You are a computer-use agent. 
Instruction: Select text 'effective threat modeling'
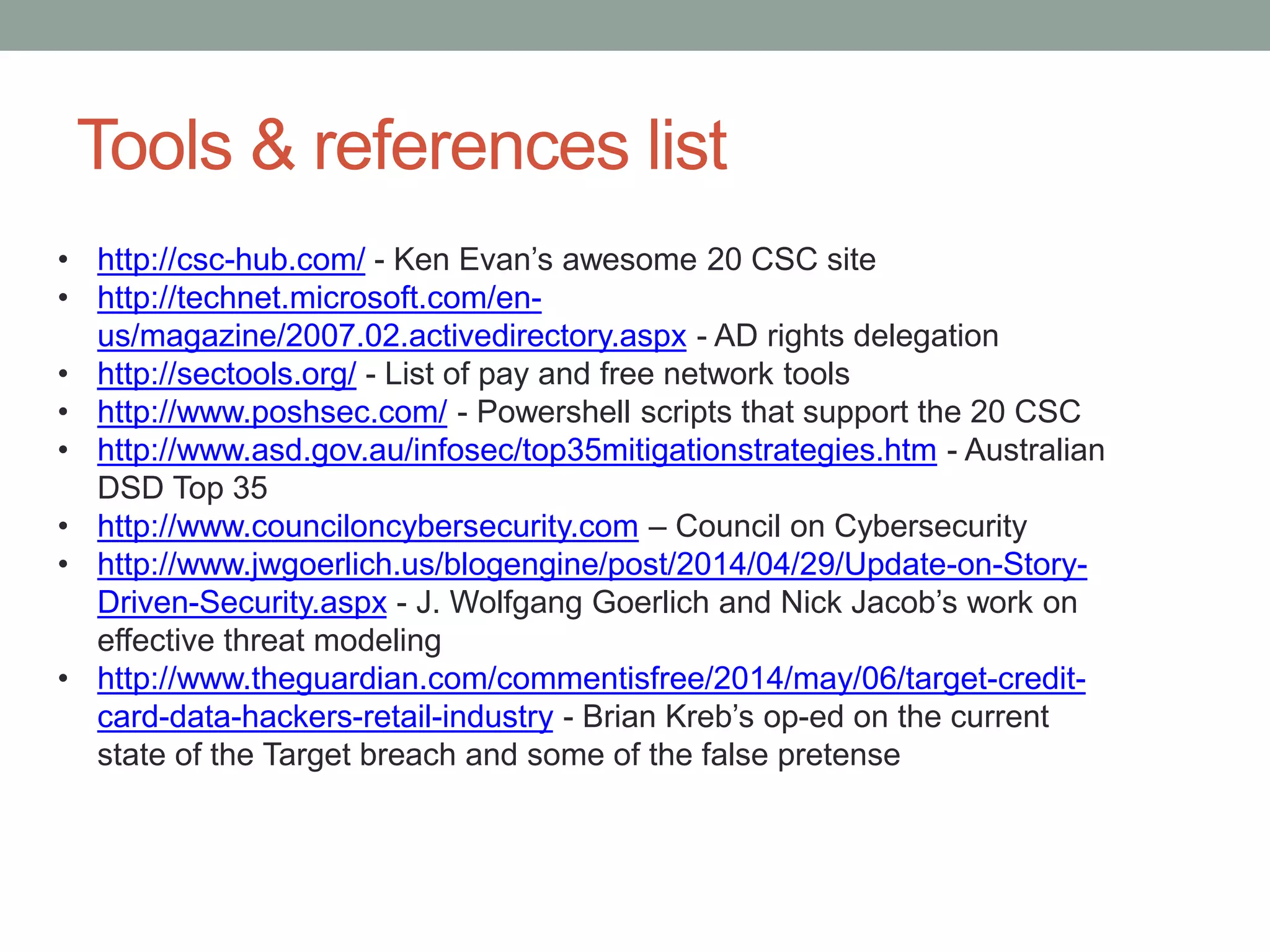(x=269, y=640)
